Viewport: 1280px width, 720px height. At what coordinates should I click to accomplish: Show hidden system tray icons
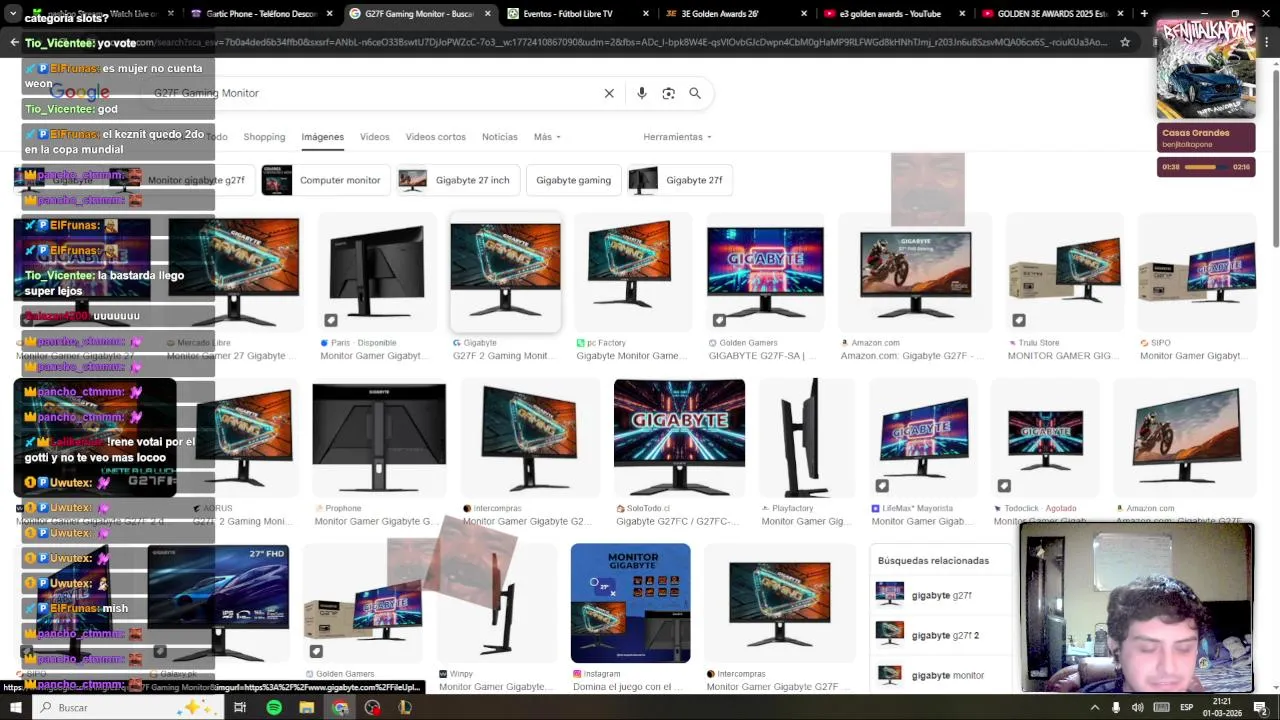tap(1094, 707)
